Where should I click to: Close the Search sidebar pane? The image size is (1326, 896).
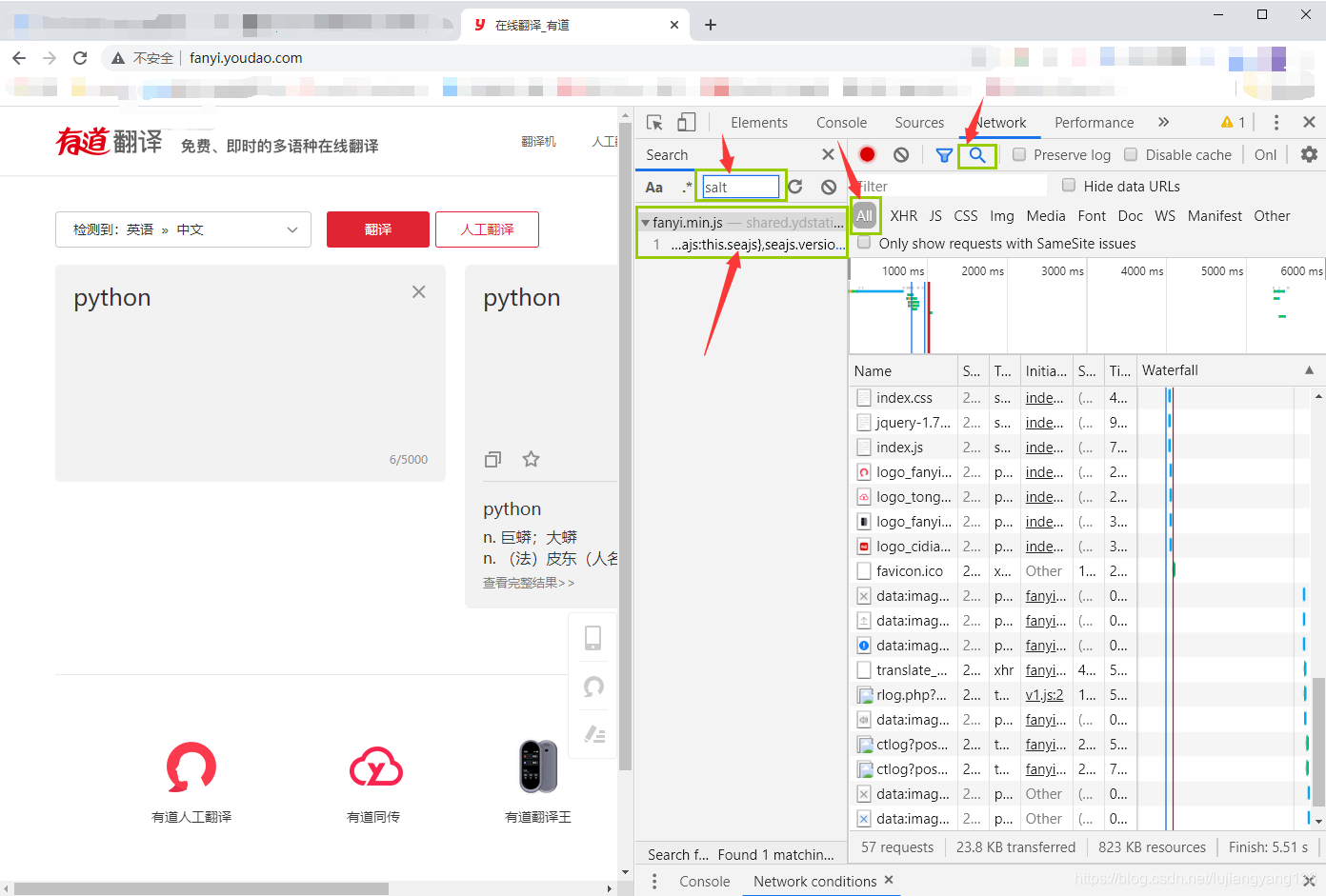828,154
